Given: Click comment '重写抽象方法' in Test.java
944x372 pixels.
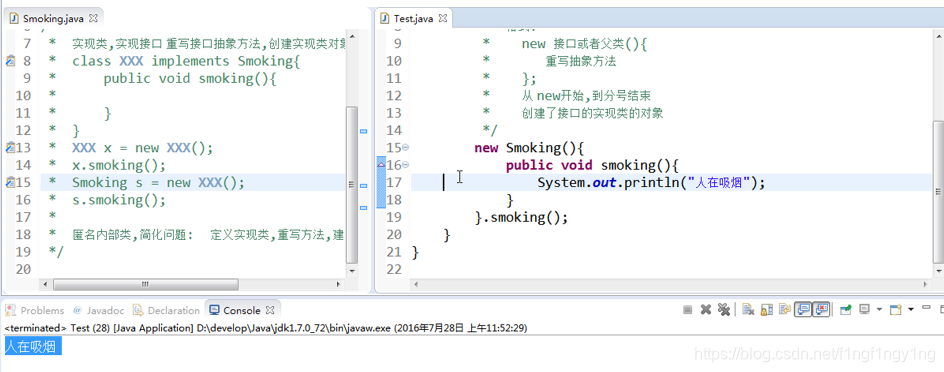Looking at the screenshot, I should click(581, 61).
